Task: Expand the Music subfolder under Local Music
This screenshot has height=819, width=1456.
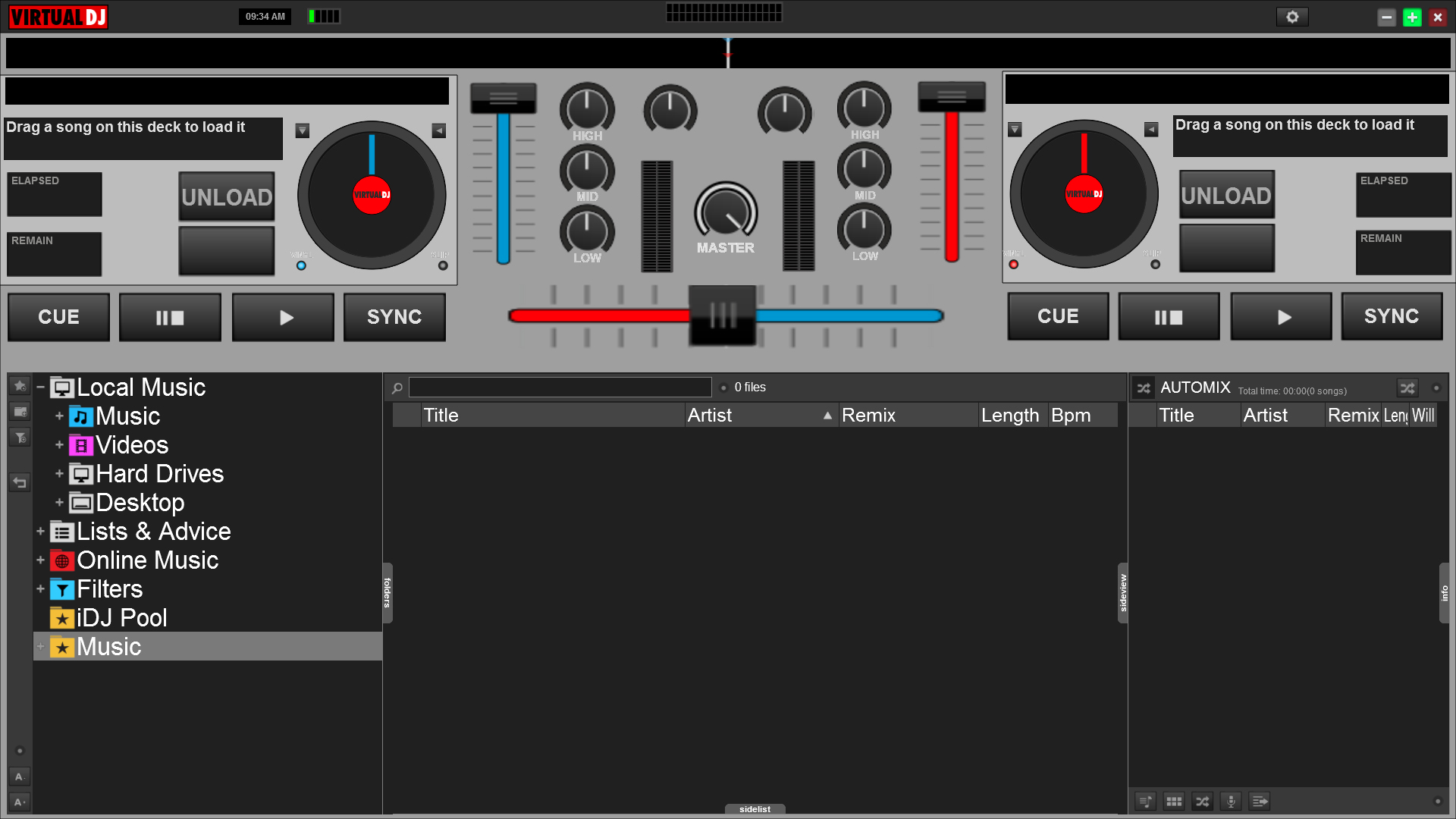Action: (x=59, y=416)
